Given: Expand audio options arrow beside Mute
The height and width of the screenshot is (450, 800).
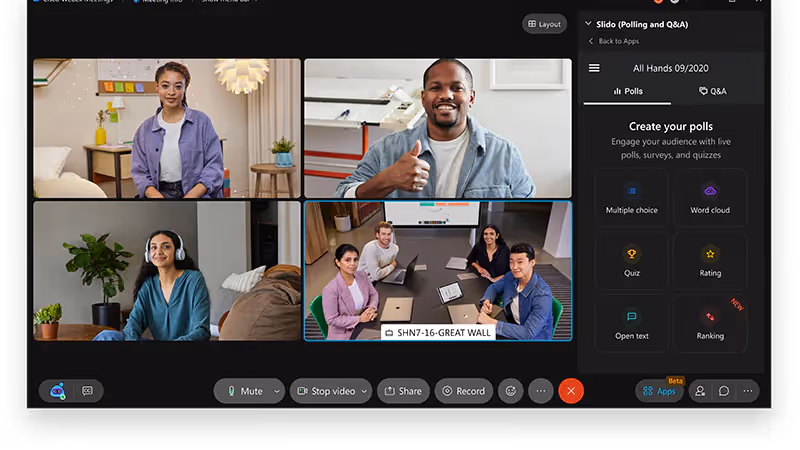Looking at the screenshot, I should tap(277, 391).
